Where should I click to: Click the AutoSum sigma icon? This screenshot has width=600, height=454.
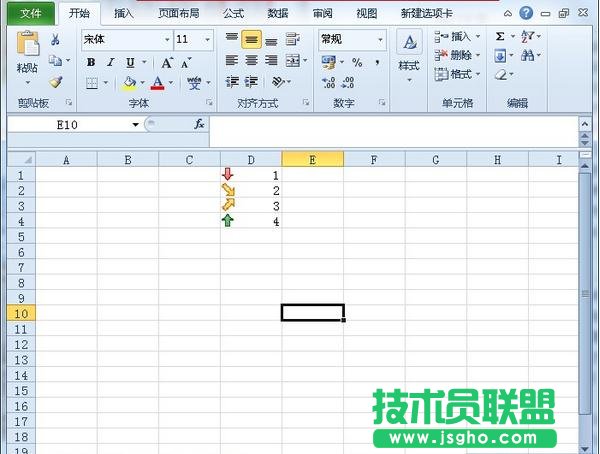click(x=501, y=37)
